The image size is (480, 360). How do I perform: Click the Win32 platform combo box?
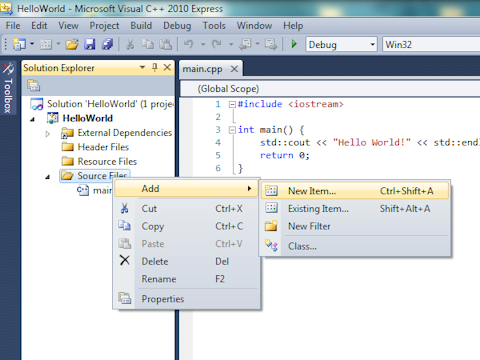[431, 44]
